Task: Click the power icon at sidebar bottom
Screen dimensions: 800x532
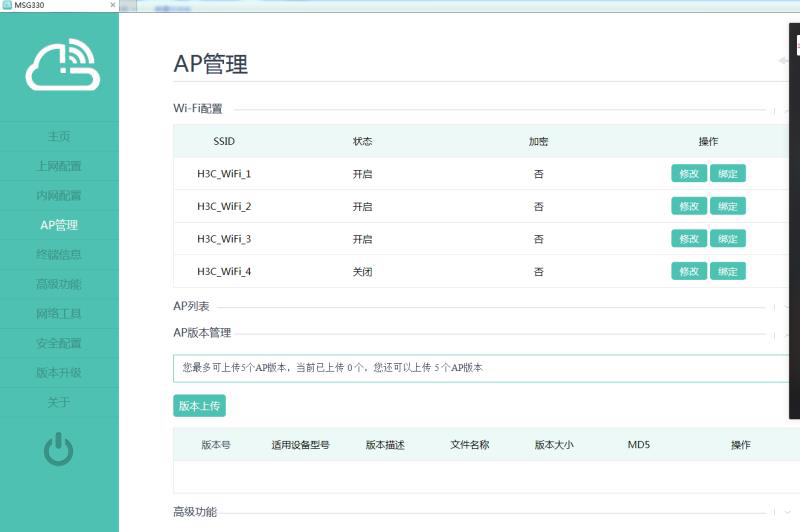Action: [x=59, y=449]
